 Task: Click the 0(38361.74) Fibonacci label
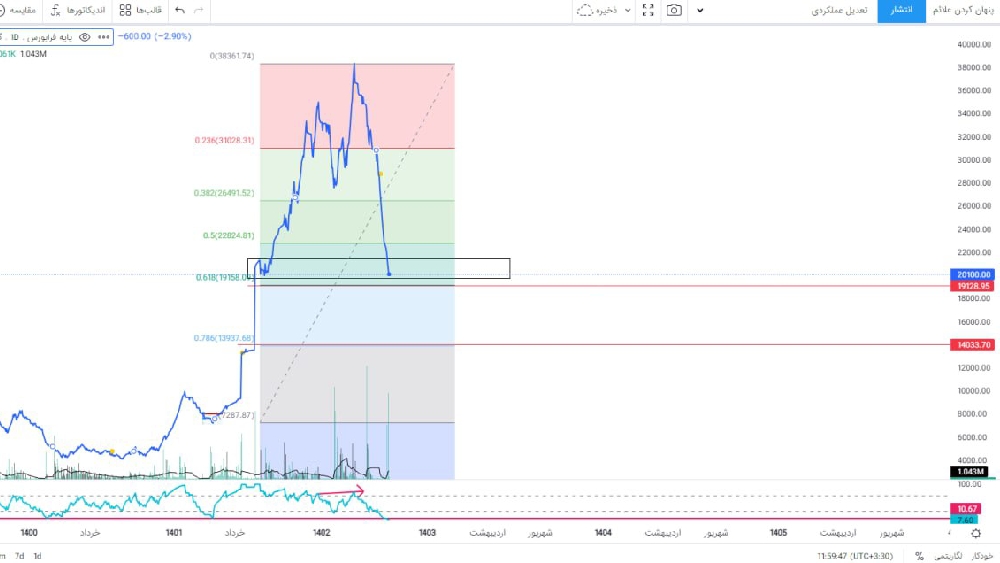[232, 55]
